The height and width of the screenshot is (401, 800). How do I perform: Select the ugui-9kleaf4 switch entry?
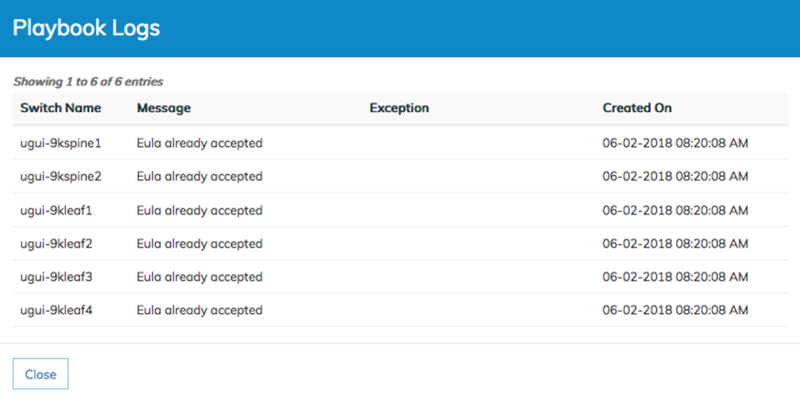point(56,310)
